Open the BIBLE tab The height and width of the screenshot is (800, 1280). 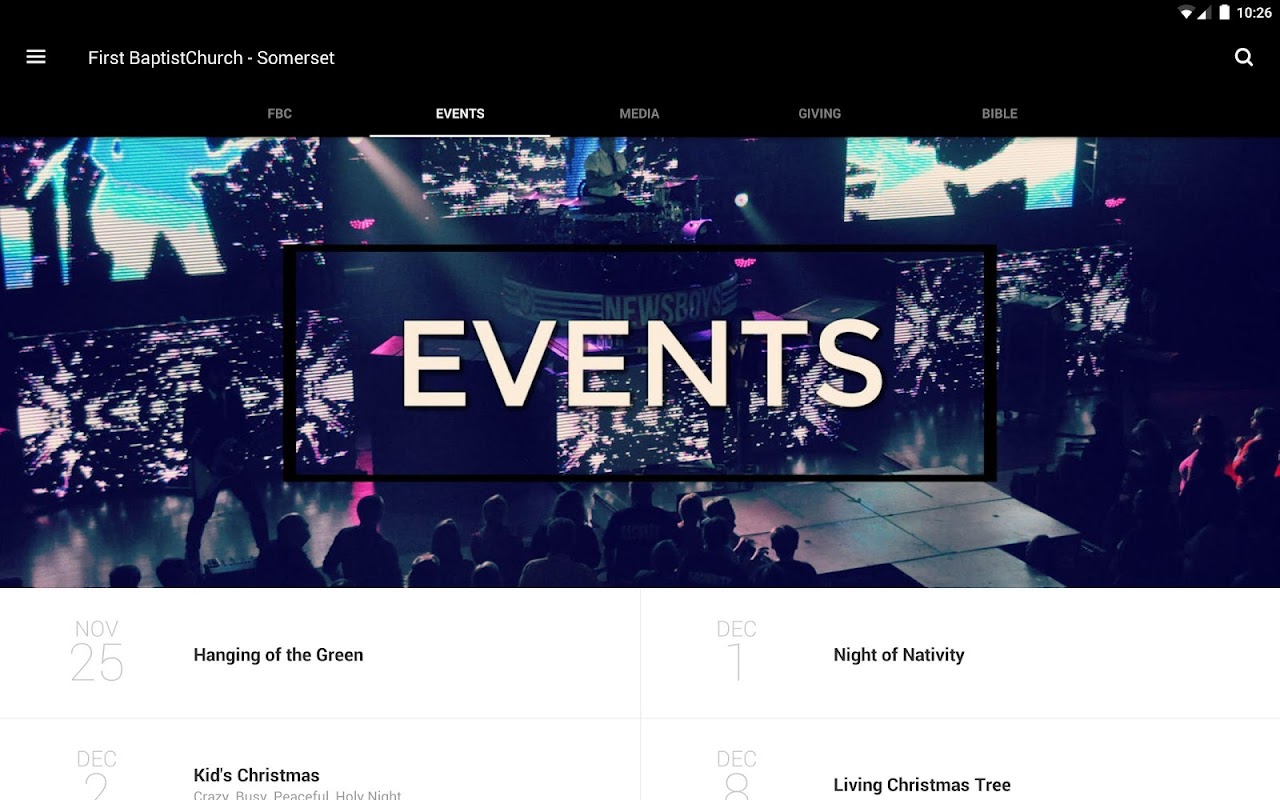point(1000,114)
